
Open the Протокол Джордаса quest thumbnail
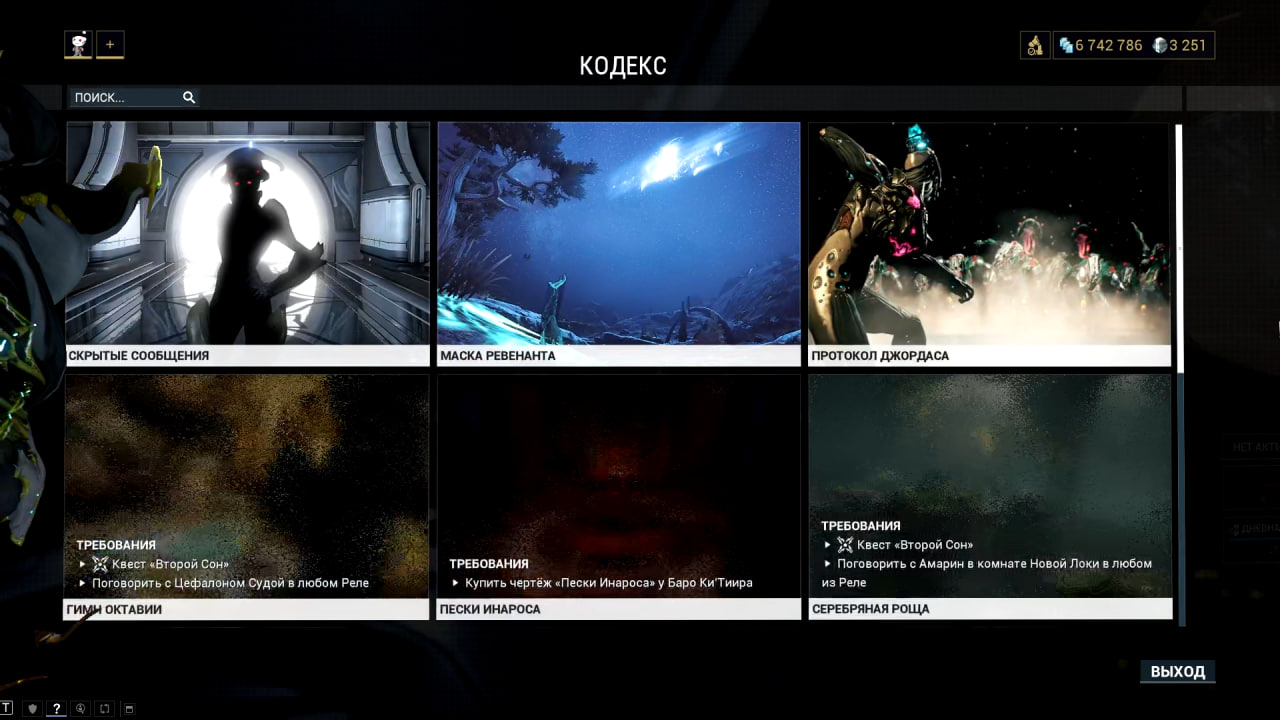point(990,233)
